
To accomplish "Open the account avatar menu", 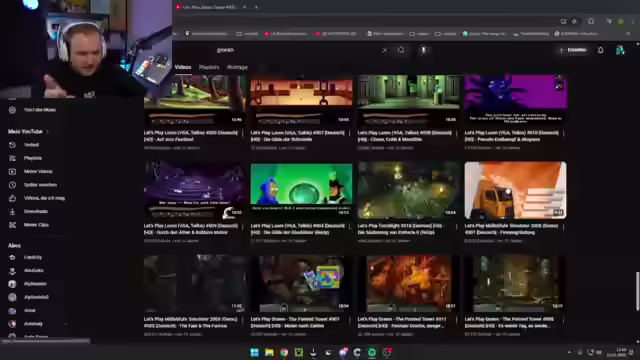I will point(620,50).
